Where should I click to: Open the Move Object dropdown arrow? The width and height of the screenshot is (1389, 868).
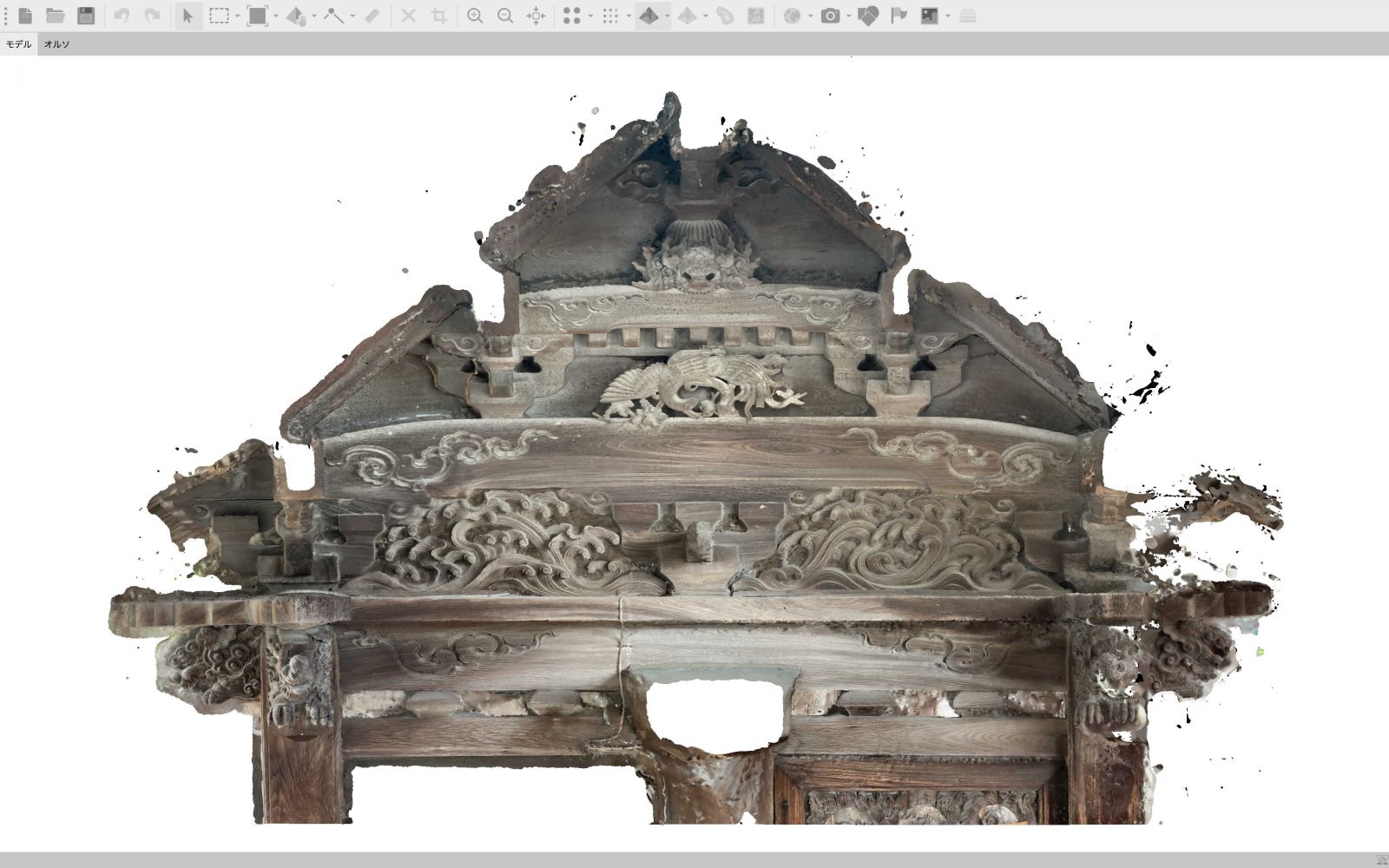point(314,16)
